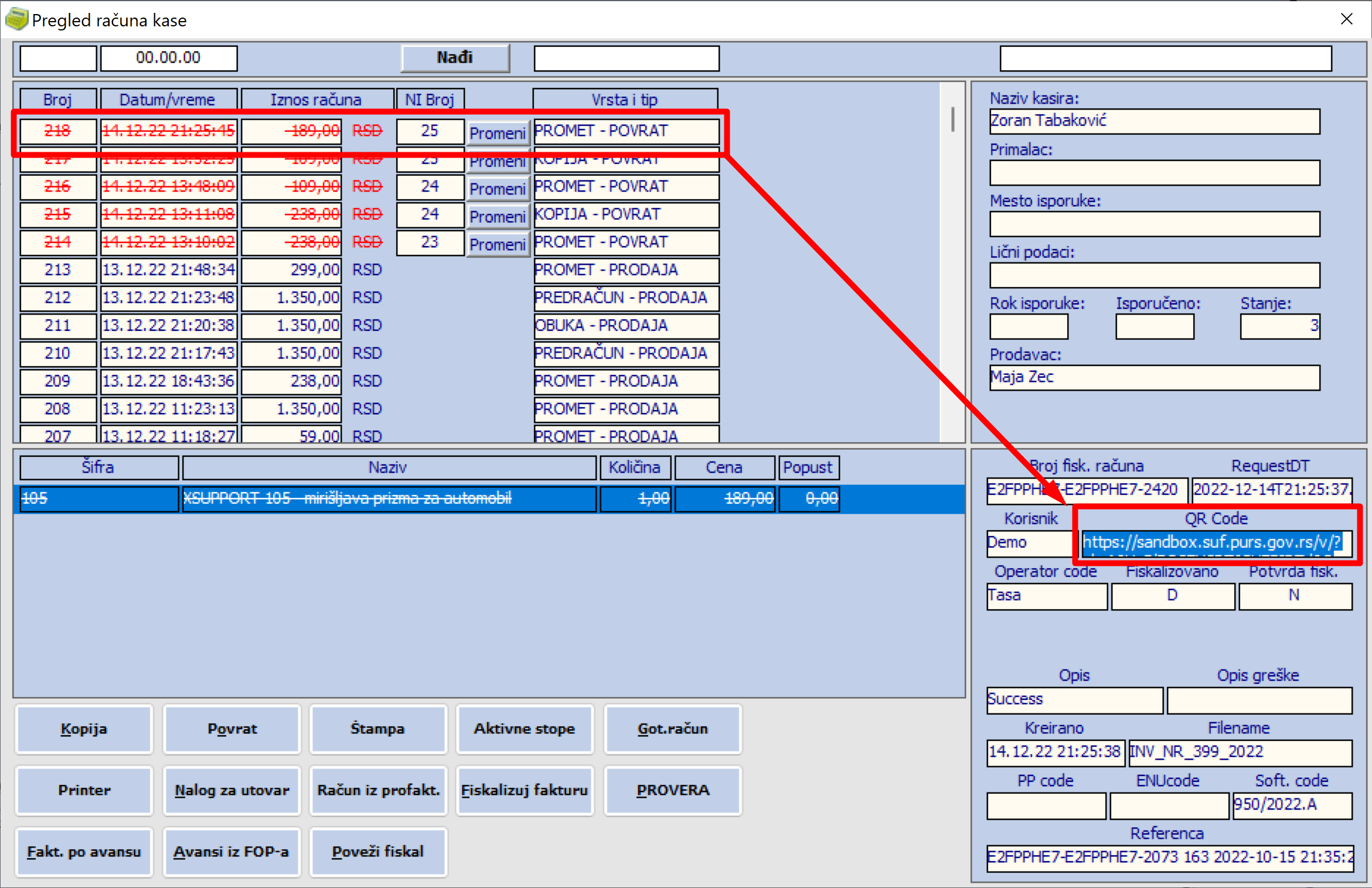The image size is (1372, 888).
Task: Open Aktivne stope
Action: tap(525, 729)
